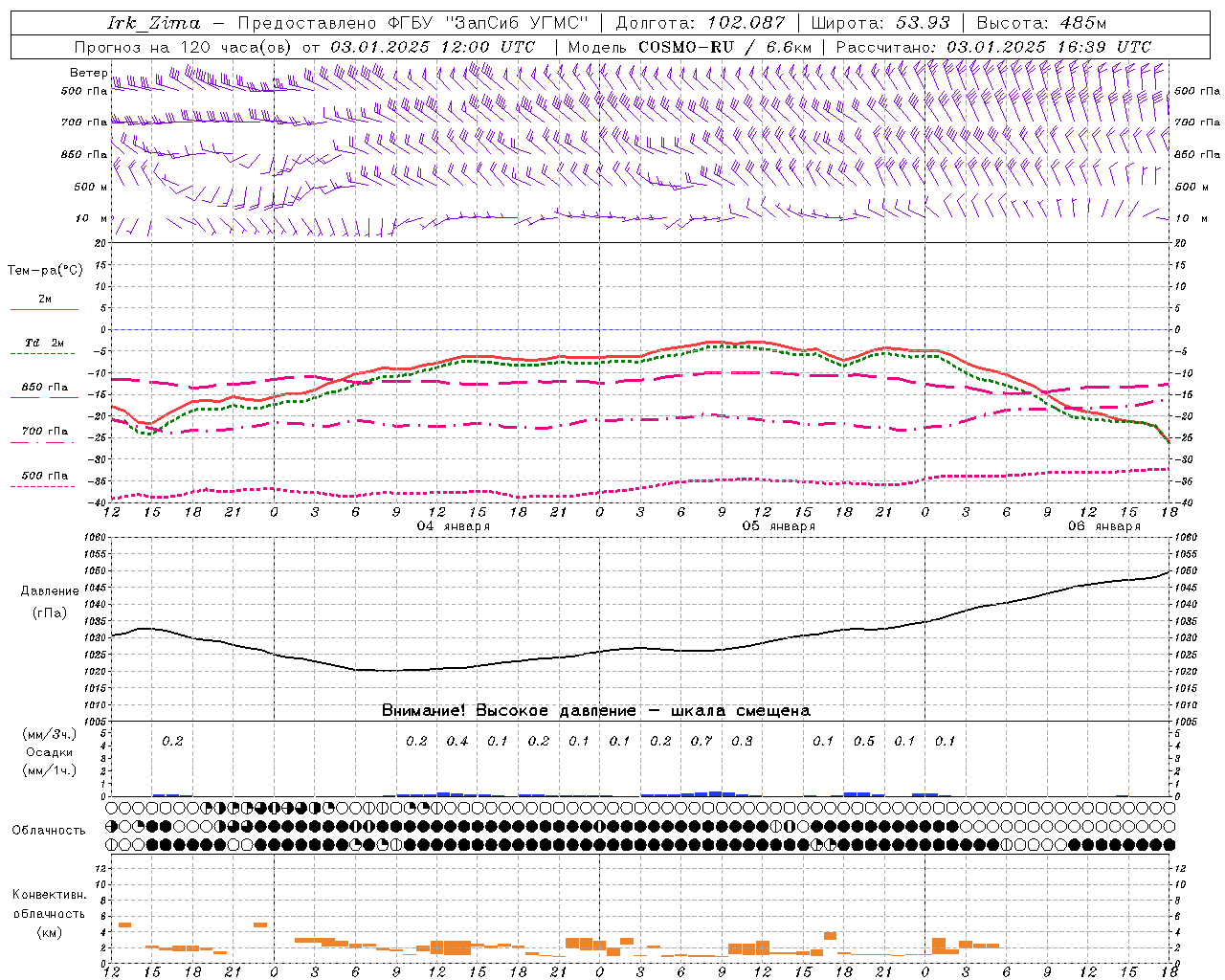Click the 05 января date label

[x=779, y=526]
